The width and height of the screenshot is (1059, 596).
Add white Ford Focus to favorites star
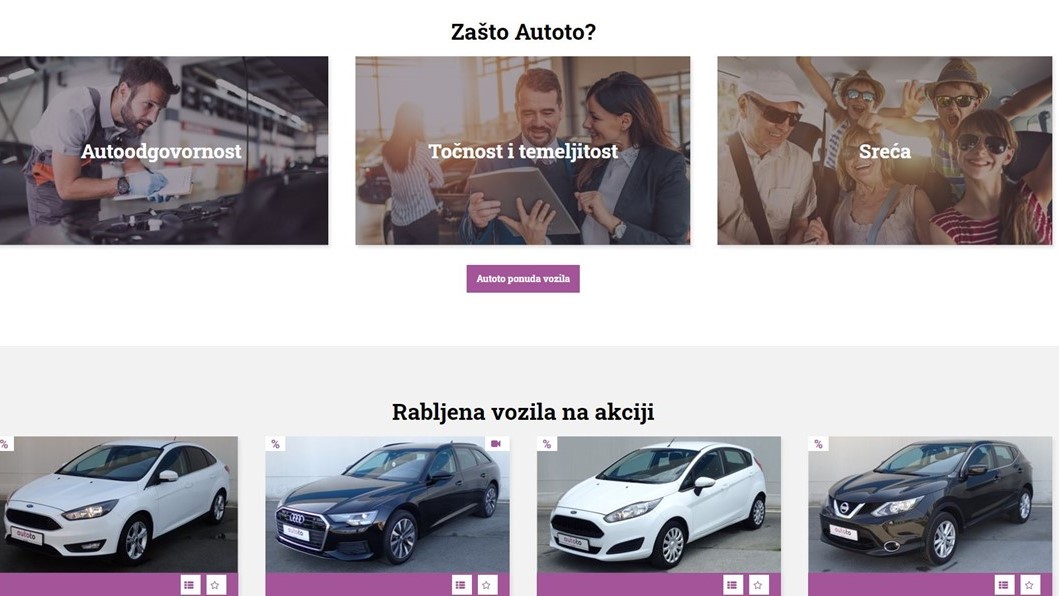pyautogui.click(x=215, y=585)
